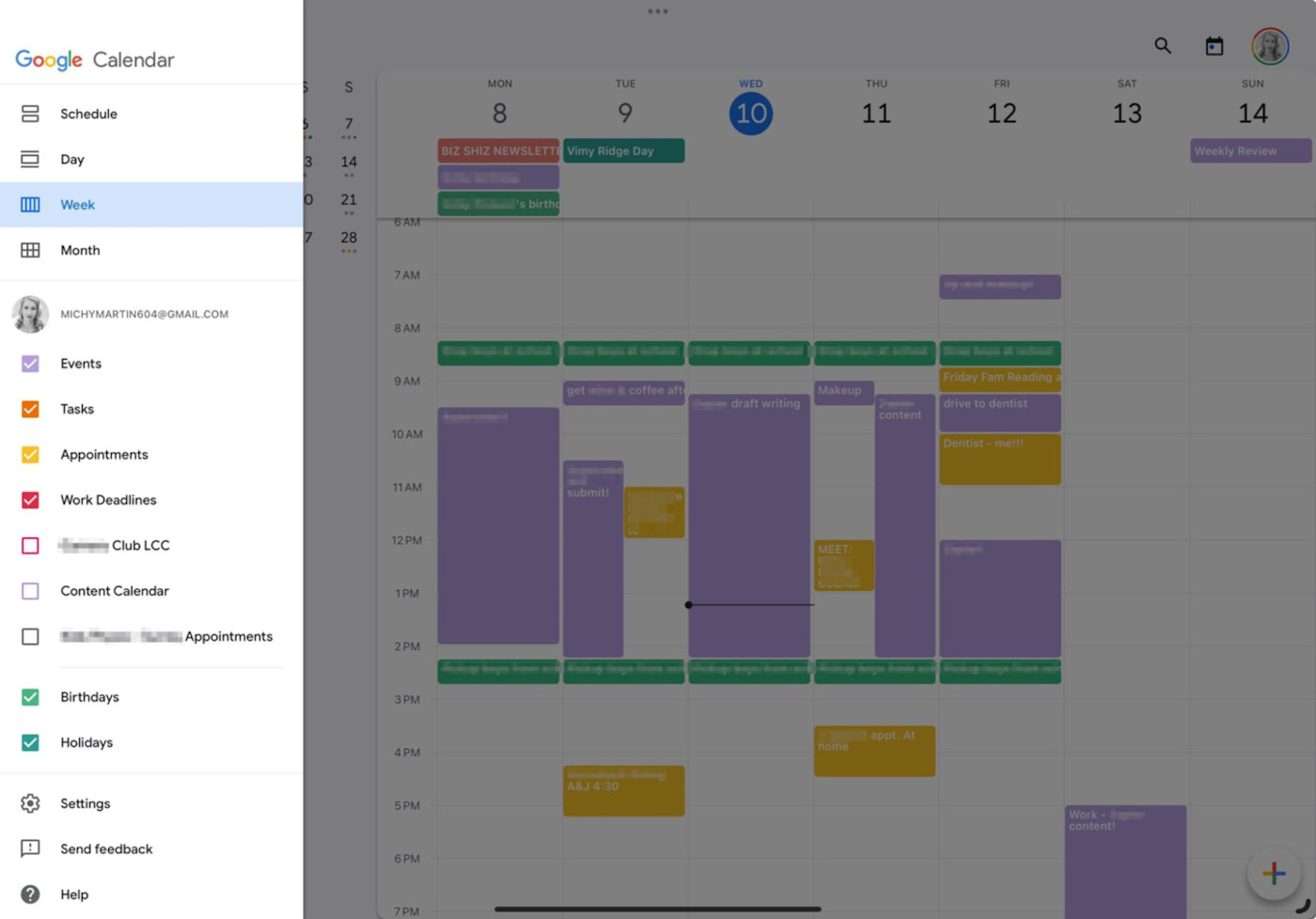Open BIZ SHIZ NEWSLETTER all-day event
Screen dimensions: 1316x919
pos(498,150)
